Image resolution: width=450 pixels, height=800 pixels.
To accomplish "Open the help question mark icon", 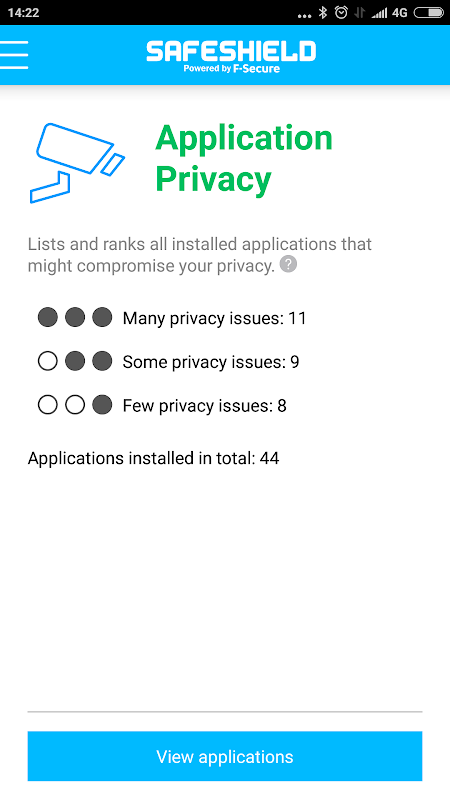I will click(288, 264).
